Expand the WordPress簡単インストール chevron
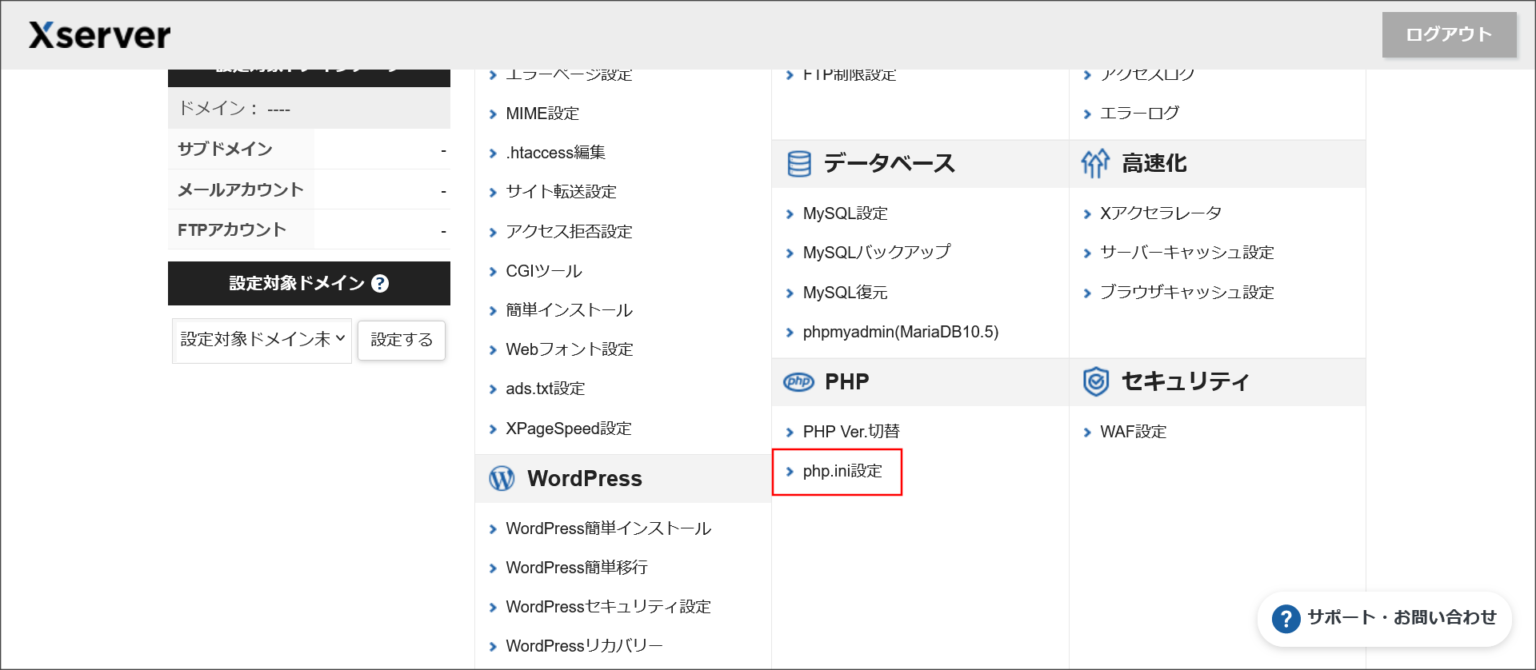The height and width of the screenshot is (670, 1536). [492, 528]
